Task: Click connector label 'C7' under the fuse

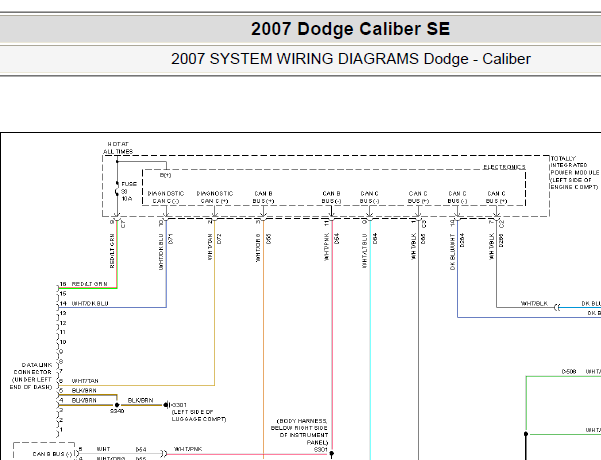Action: tap(123, 224)
